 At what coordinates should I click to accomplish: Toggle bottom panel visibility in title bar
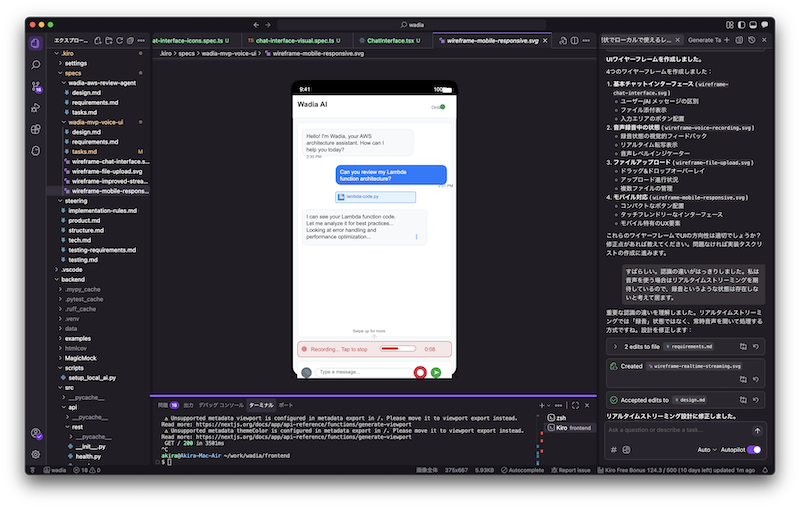(753, 24)
